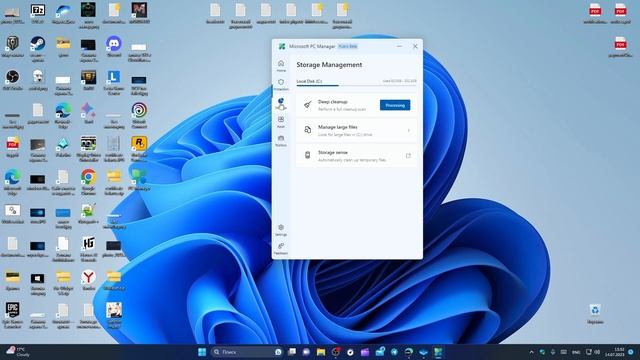Click the blue Processing button
This screenshot has width=640, height=360.
click(395, 105)
